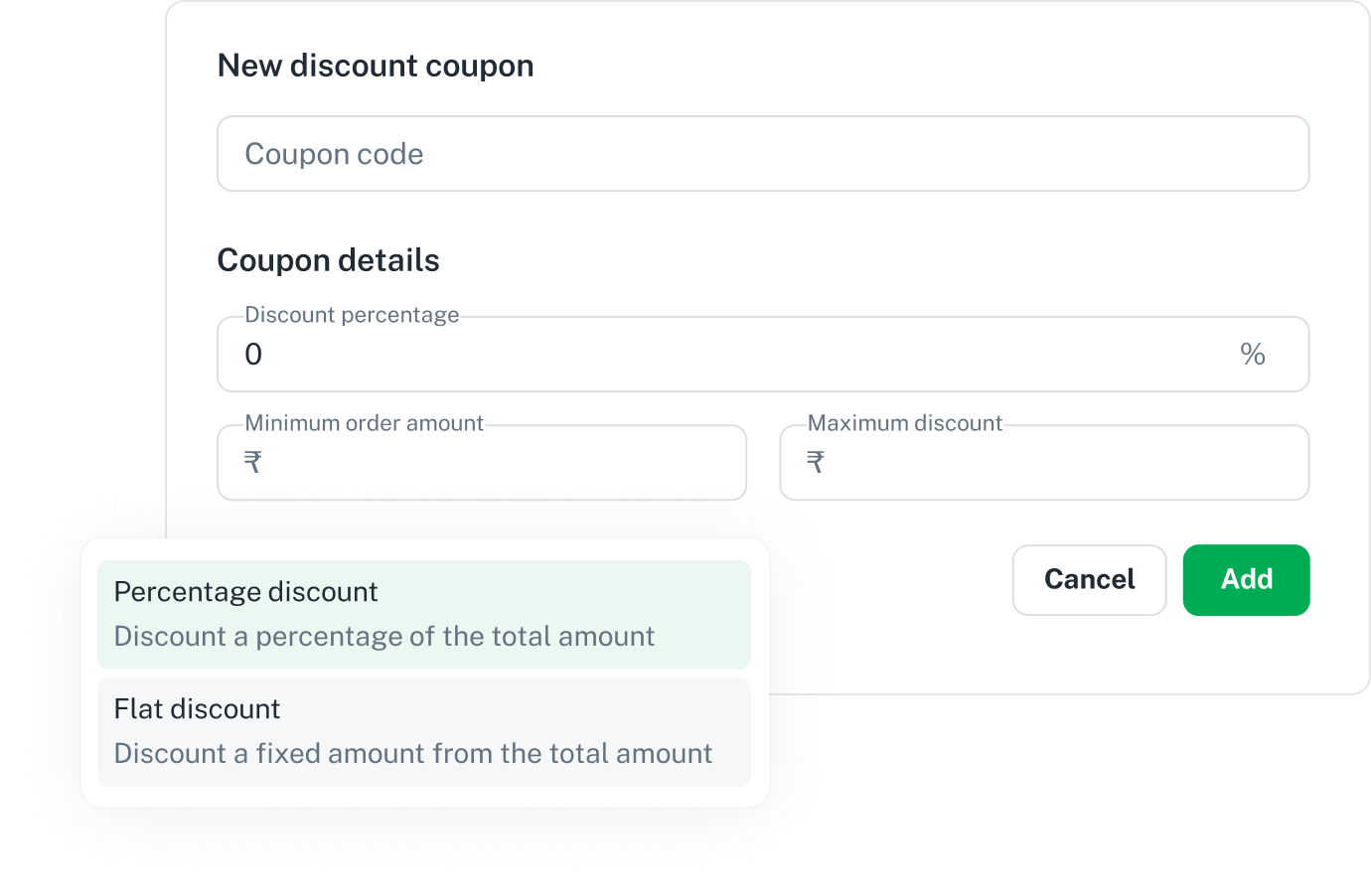1371x896 pixels.
Task: Choose the Flat discount option
Action: click(423, 731)
